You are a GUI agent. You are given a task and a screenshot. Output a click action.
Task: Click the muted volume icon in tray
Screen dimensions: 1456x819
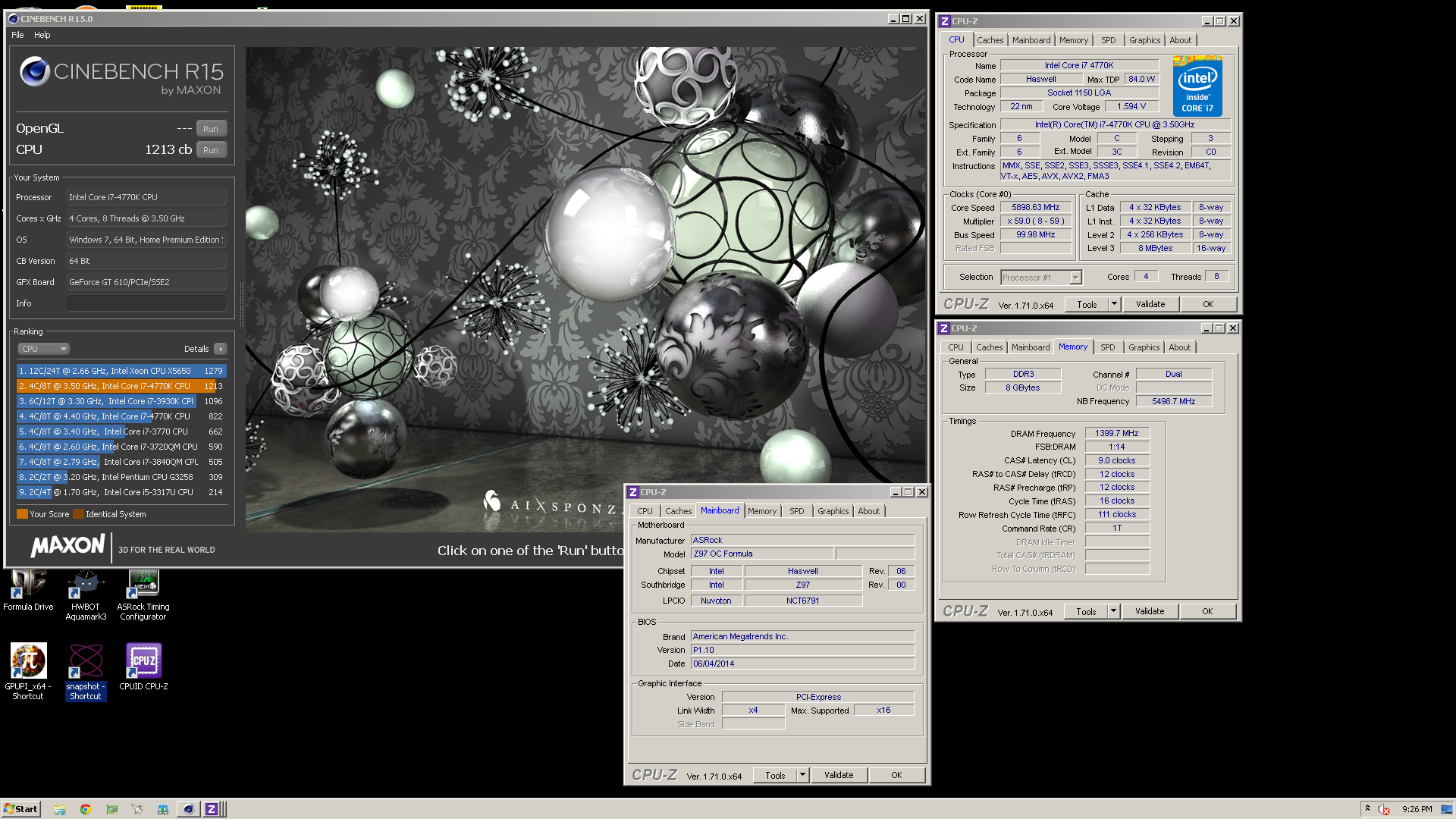(1384, 809)
